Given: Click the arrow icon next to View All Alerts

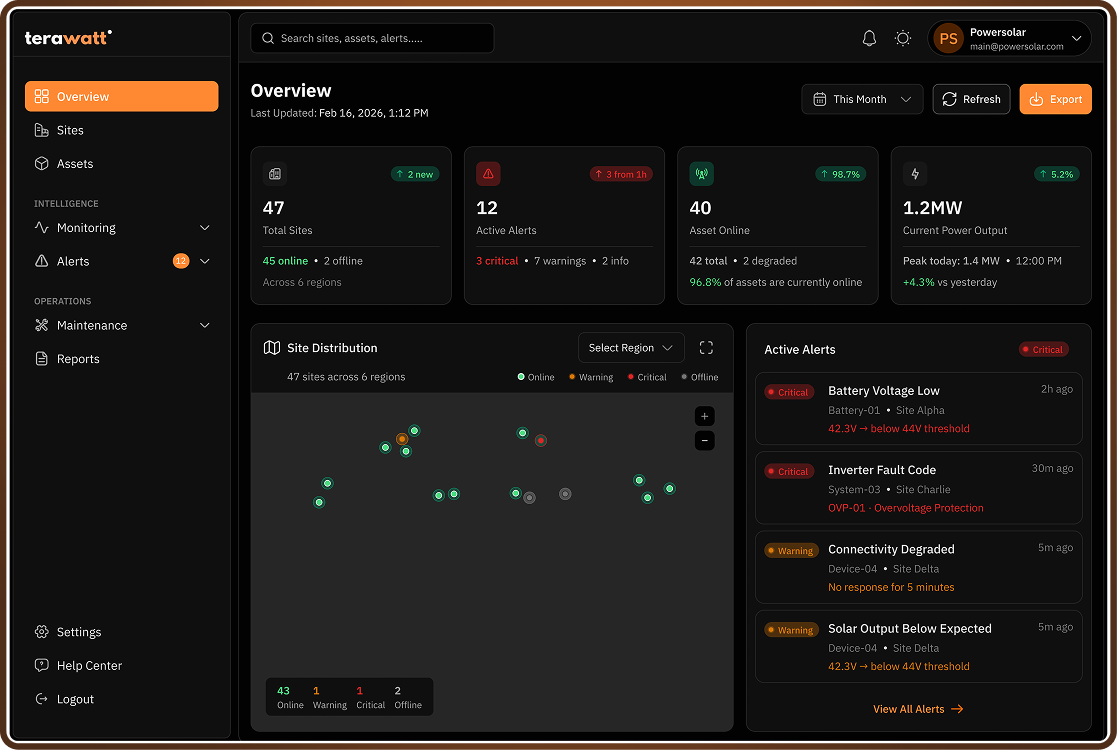Looking at the screenshot, I should click(956, 709).
